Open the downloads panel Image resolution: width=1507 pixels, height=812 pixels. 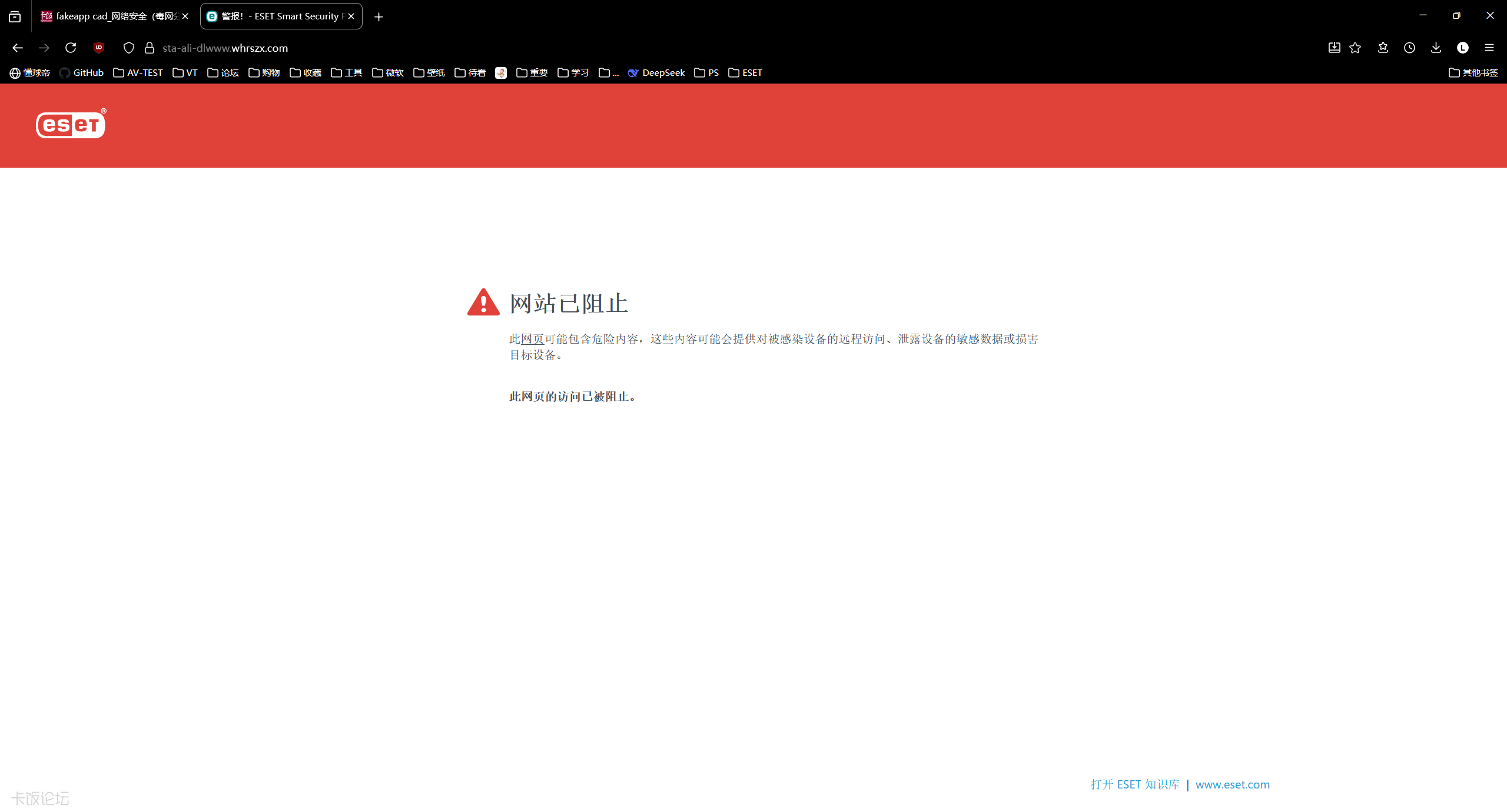pyautogui.click(x=1436, y=48)
